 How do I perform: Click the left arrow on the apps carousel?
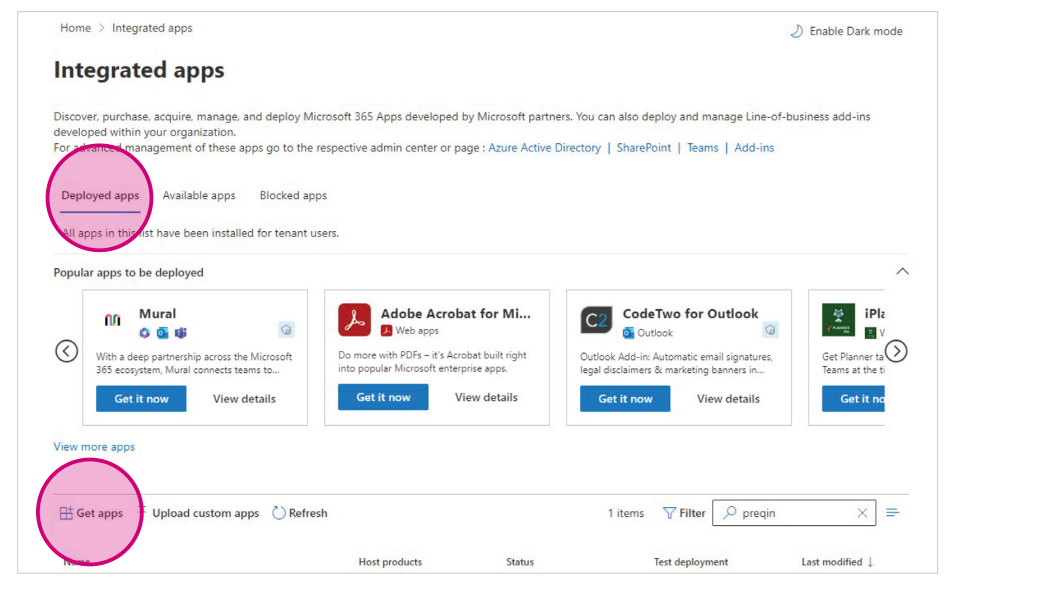pos(66,351)
